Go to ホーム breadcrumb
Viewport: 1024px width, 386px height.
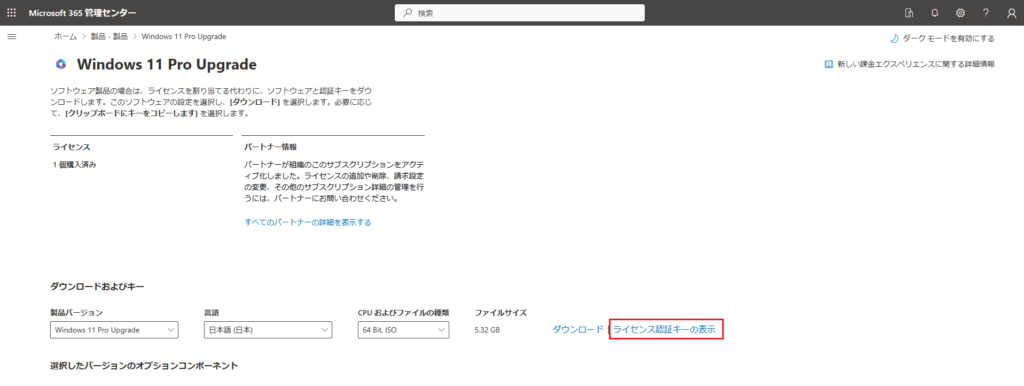pyautogui.click(x=65, y=37)
